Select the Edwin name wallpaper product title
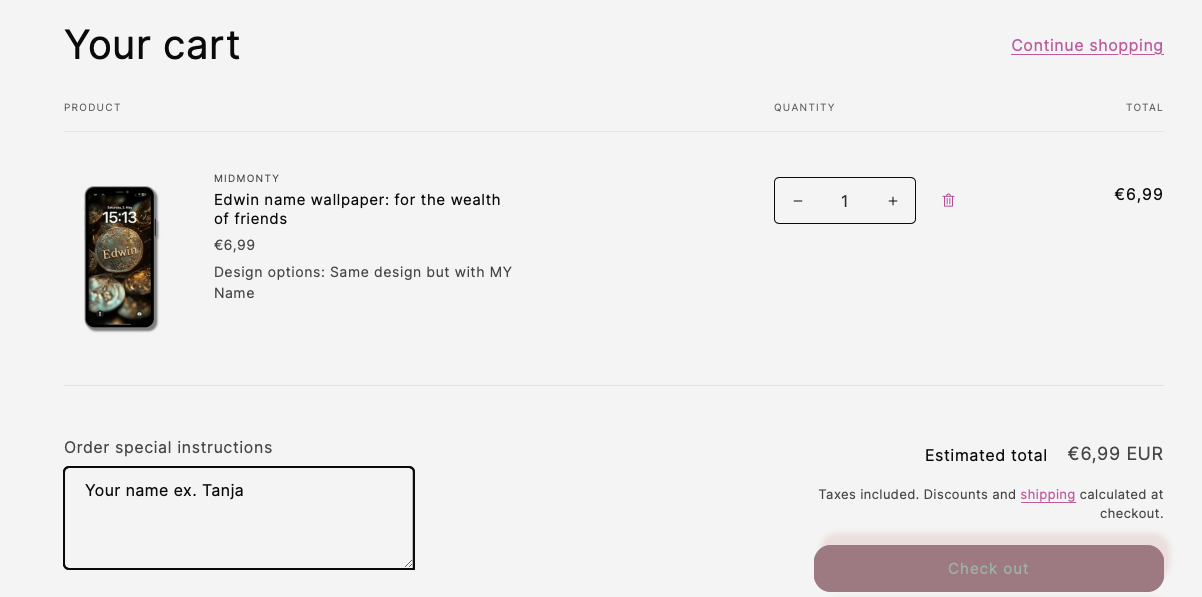 (x=356, y=209)
